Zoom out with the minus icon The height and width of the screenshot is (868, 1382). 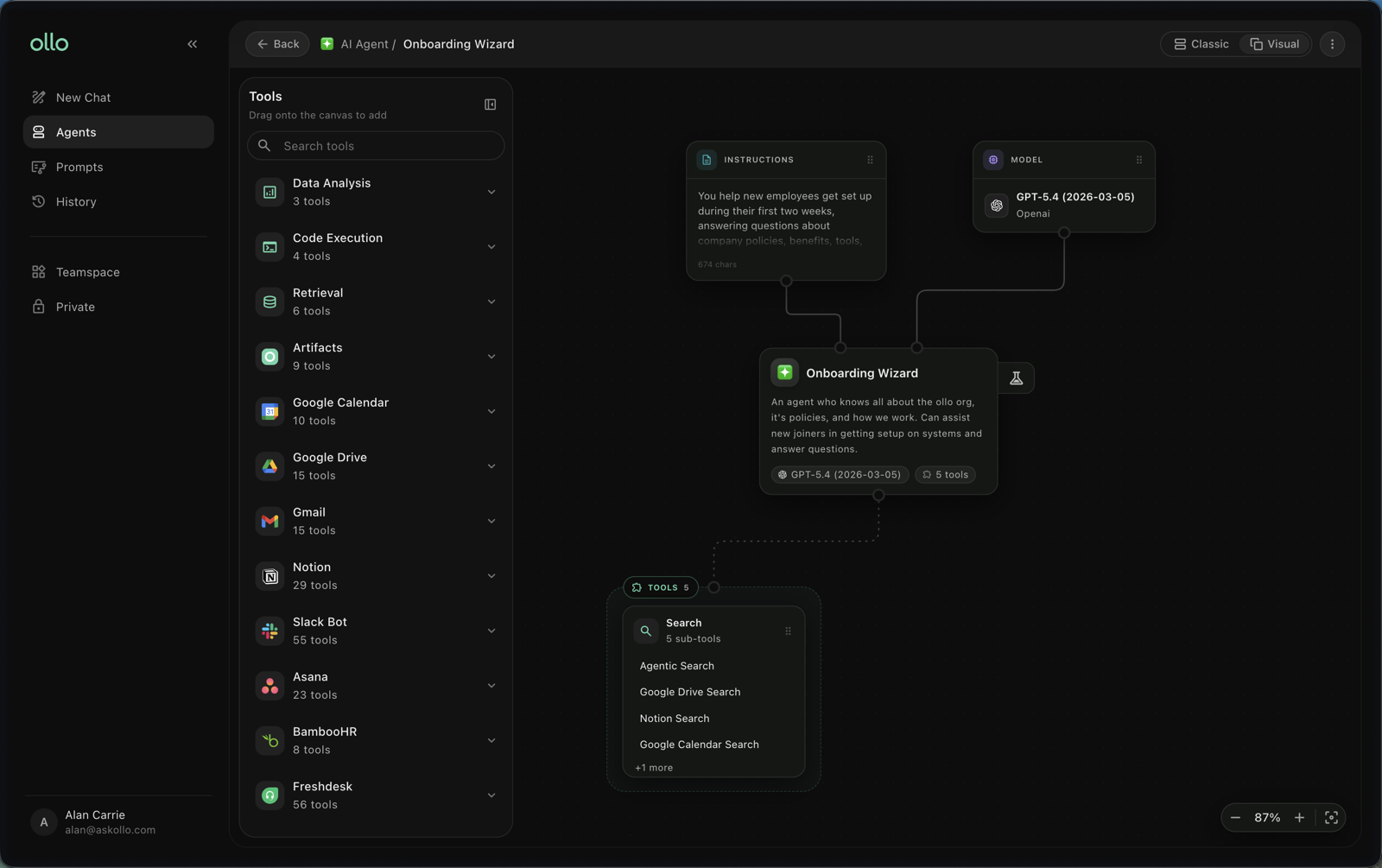1235,818
